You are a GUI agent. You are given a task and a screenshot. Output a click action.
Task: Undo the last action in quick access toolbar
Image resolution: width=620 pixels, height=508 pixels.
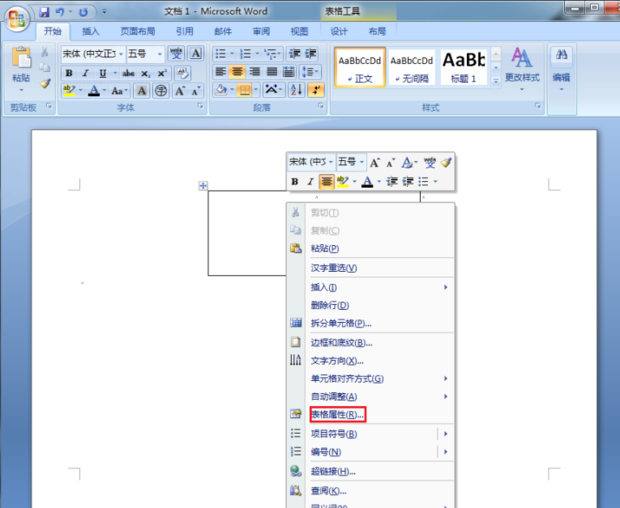tap(59, 12)
